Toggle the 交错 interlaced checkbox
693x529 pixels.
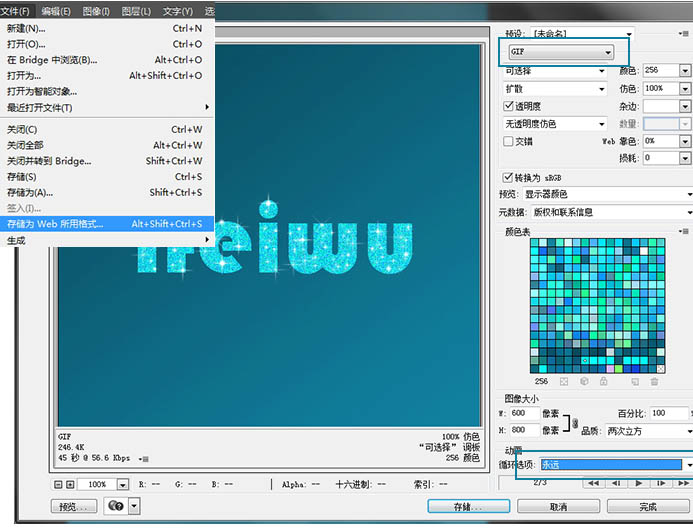pyautogui.click(x=508, y=141)
